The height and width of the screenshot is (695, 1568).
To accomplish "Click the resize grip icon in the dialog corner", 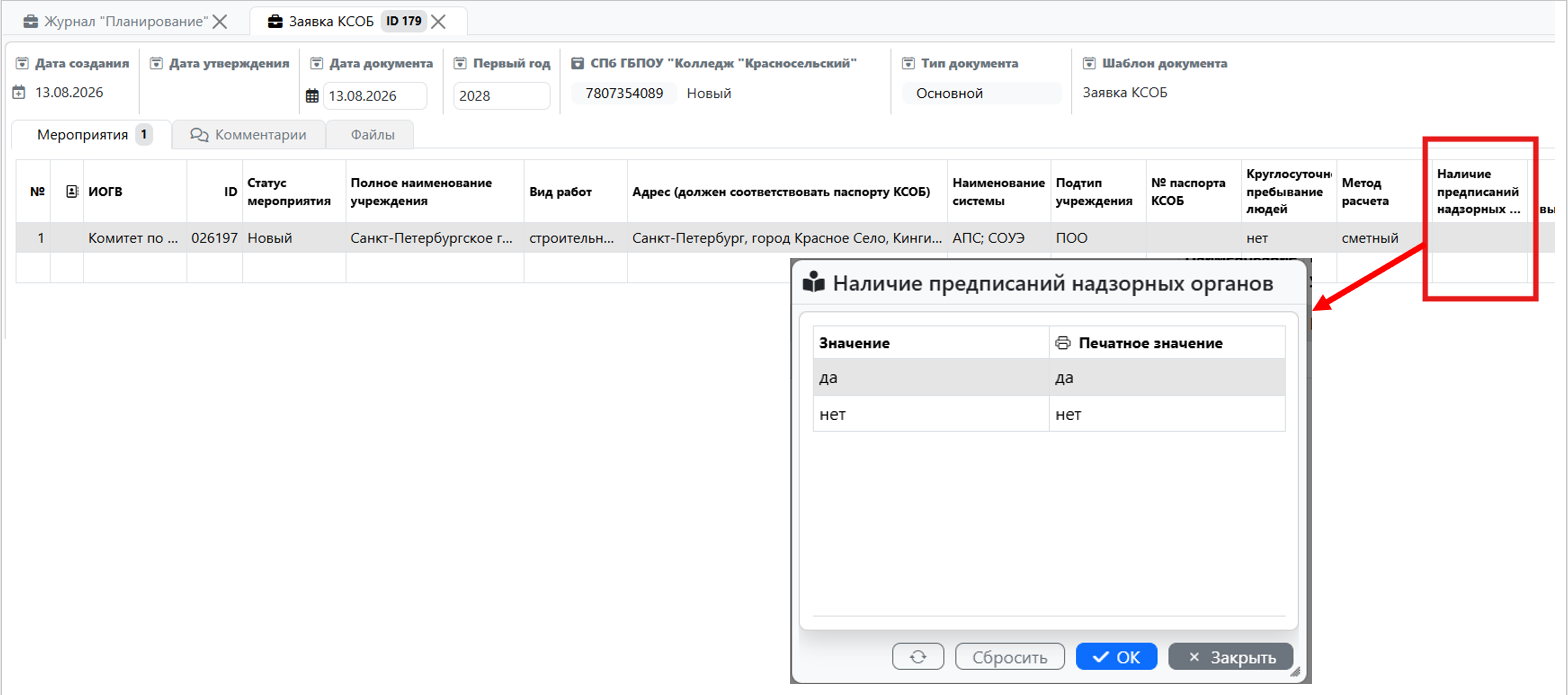I will pos(1297,673).
